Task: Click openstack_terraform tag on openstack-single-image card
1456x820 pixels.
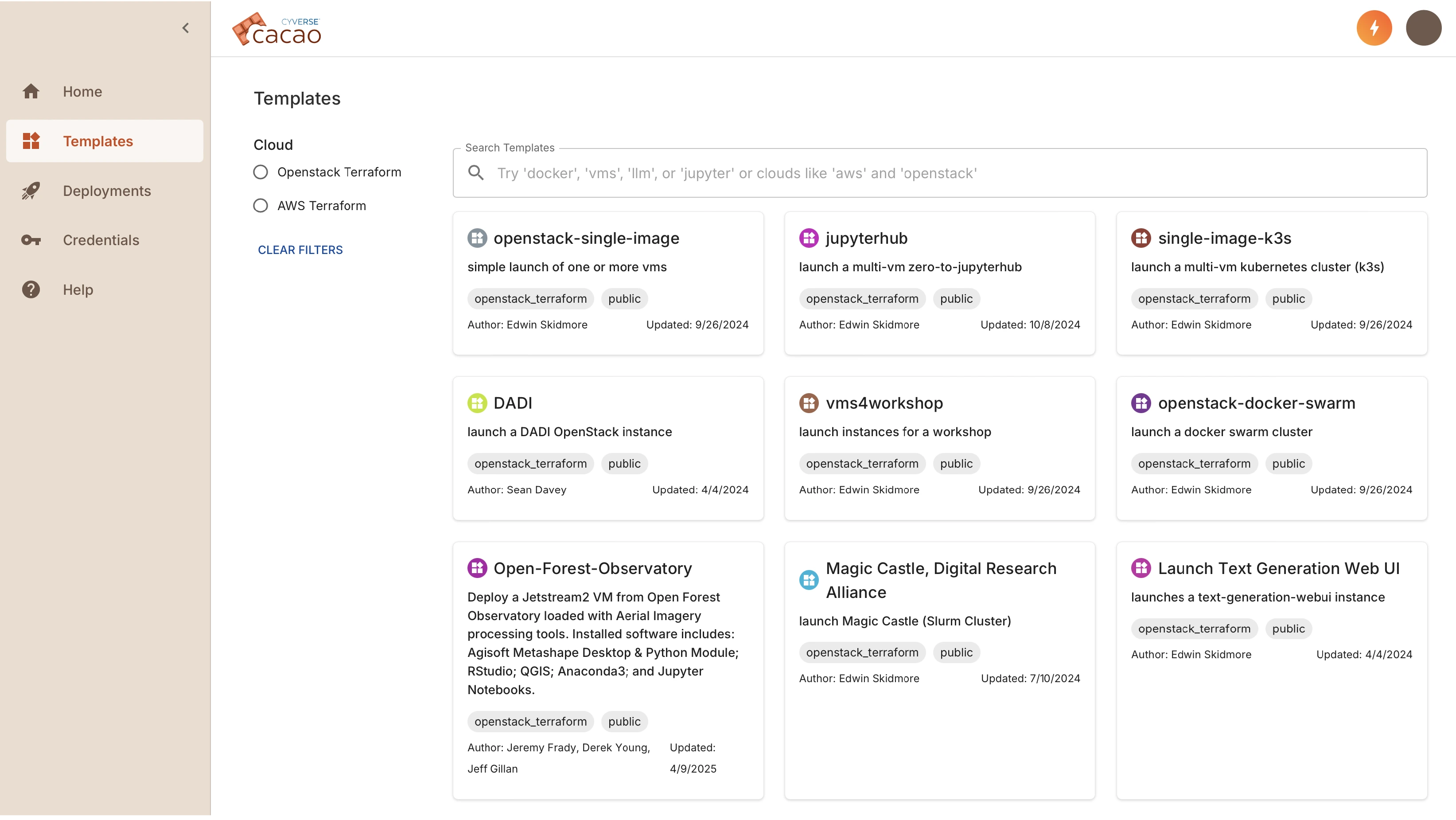Action: (530, 299)
